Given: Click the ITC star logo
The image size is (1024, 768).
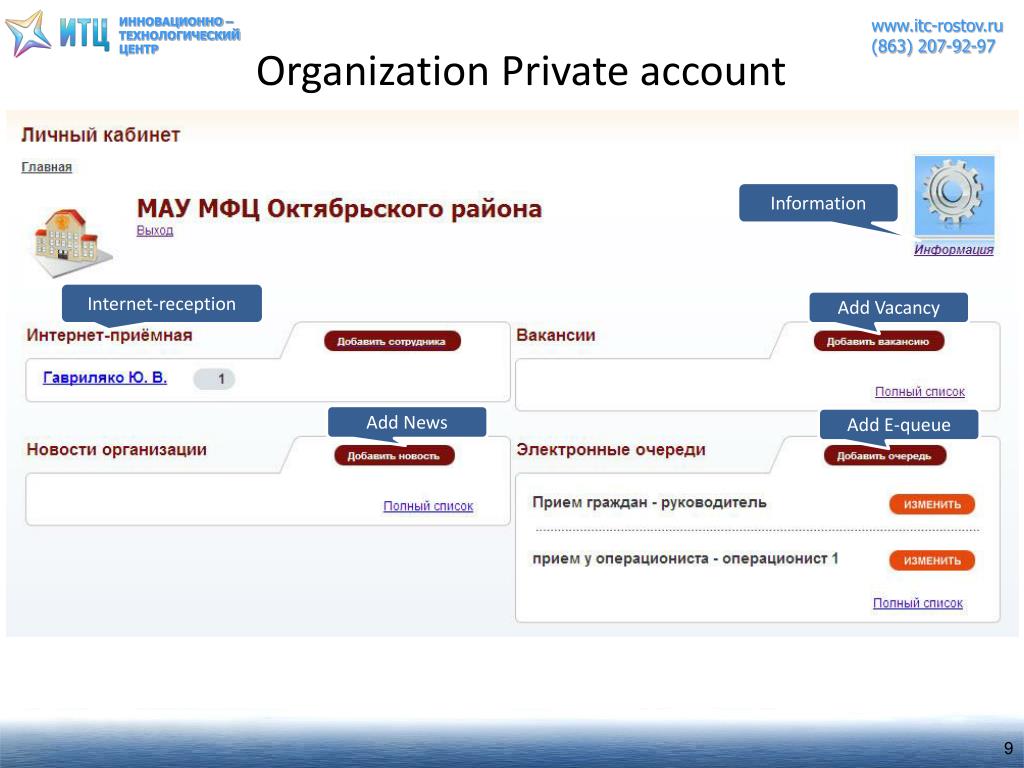Looking at the screenshot, I should point(27,34).
